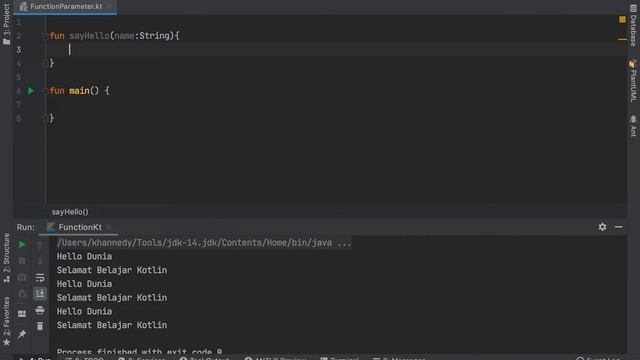Click the sayHello function name in code
The image size is (640, 360).
coord(89,36)
